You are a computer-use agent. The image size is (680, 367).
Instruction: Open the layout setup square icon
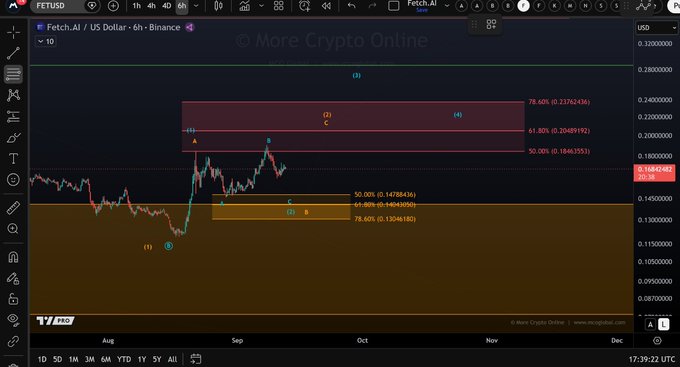(393, 6)
